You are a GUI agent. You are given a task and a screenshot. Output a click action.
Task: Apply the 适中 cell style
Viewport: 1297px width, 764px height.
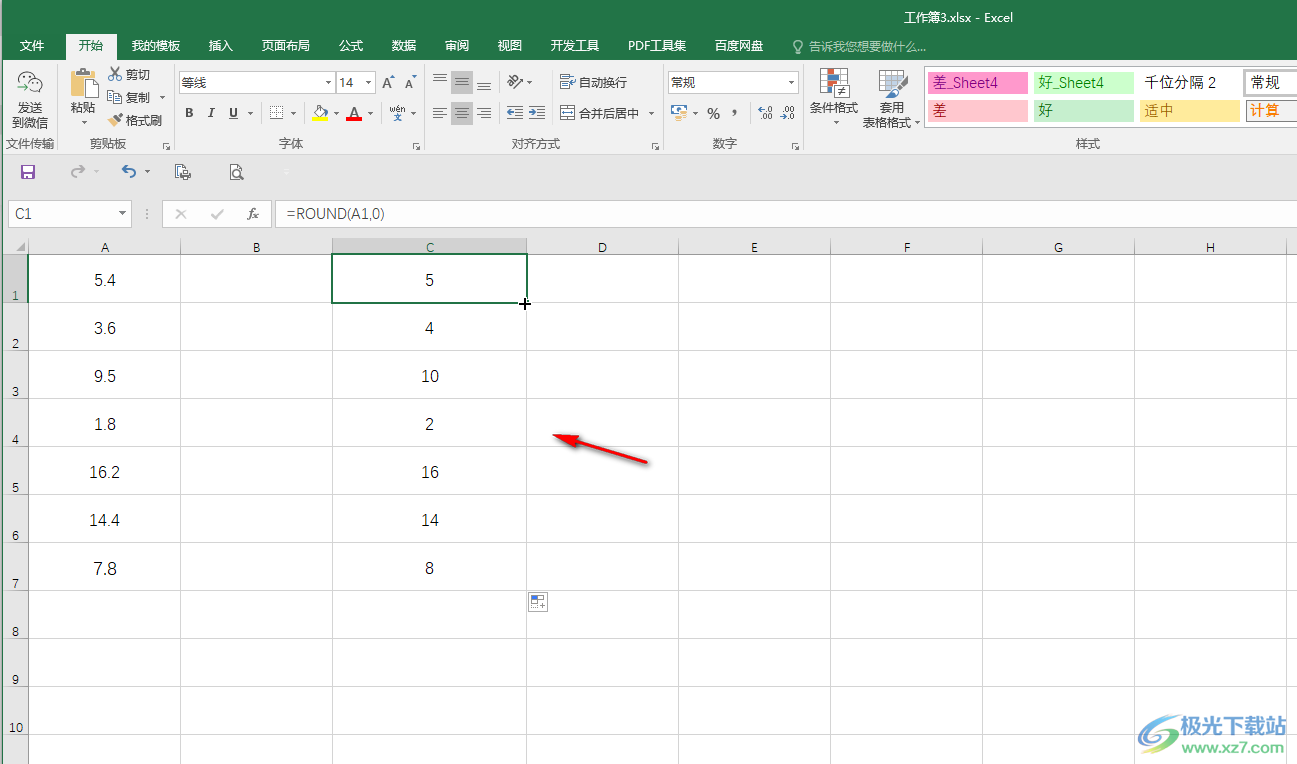click(x=1190, y=111)
